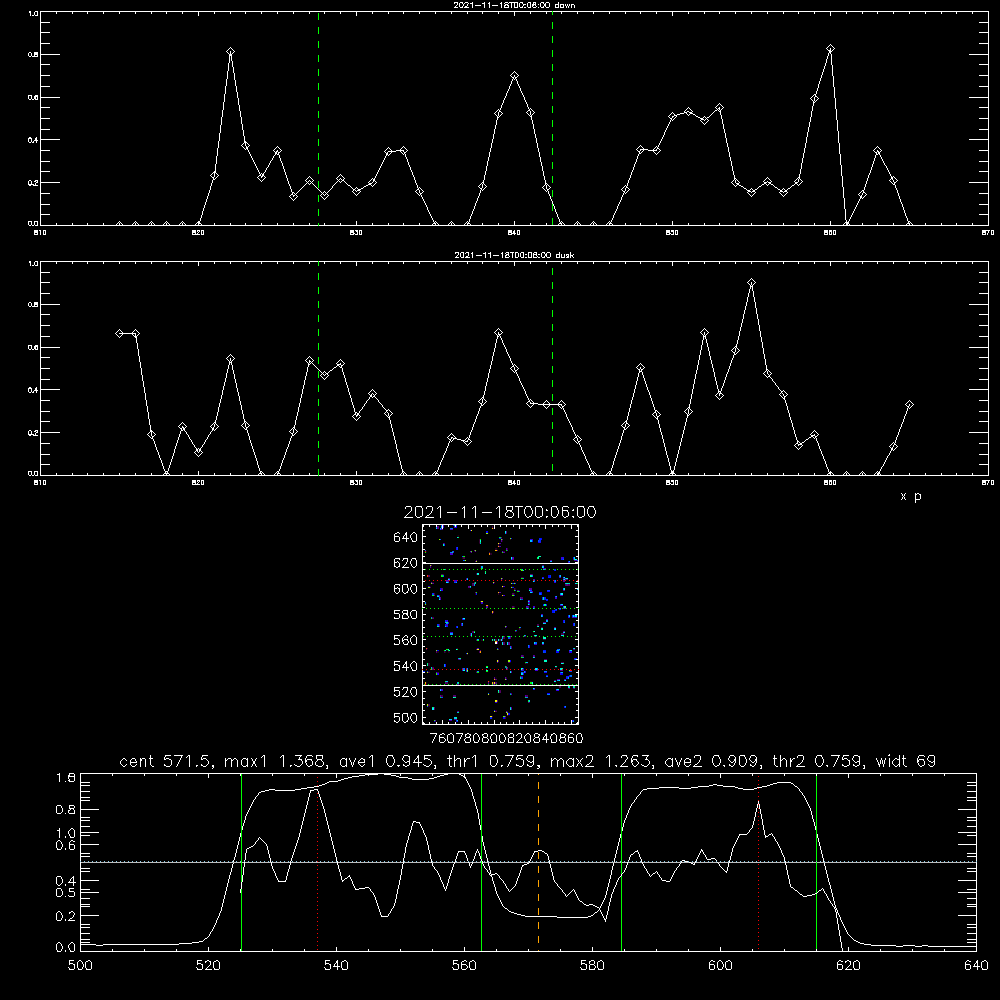This screenshot has width=1000, height=1000.
Task: Click scatter image y-axis label 580
Action: 406,615
